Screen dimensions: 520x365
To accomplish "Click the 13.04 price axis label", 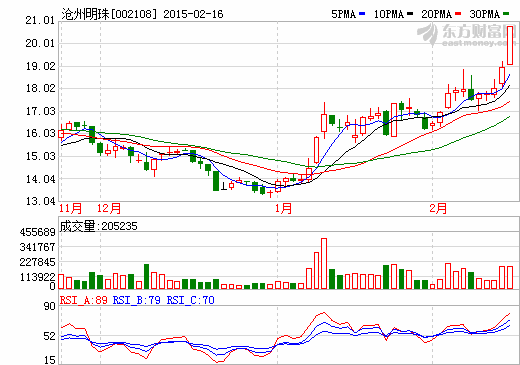I will point(40,201).
